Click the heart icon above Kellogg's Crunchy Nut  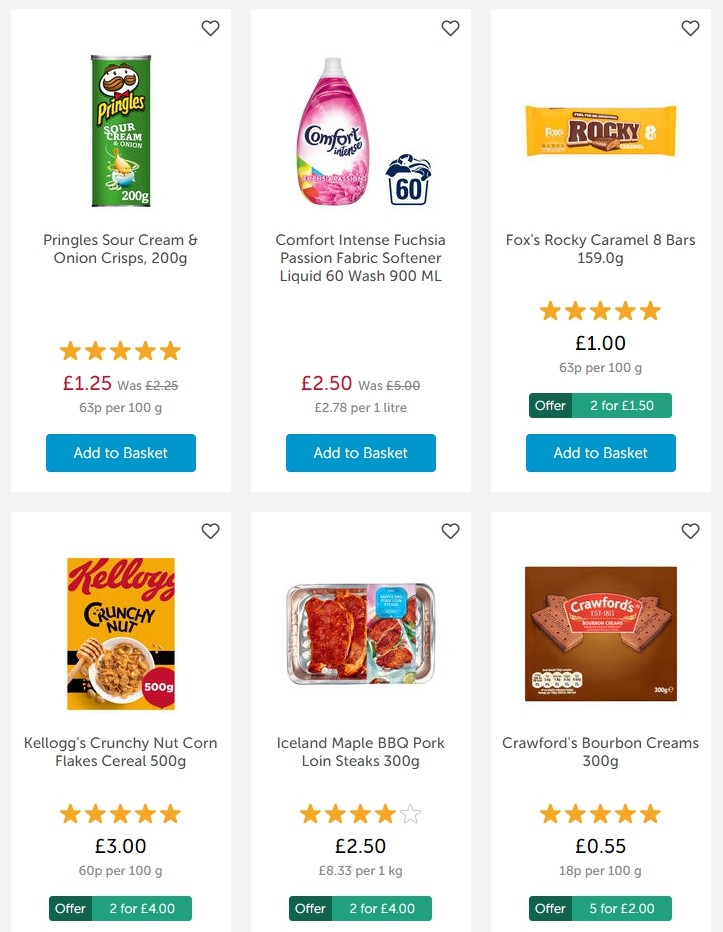210,531
